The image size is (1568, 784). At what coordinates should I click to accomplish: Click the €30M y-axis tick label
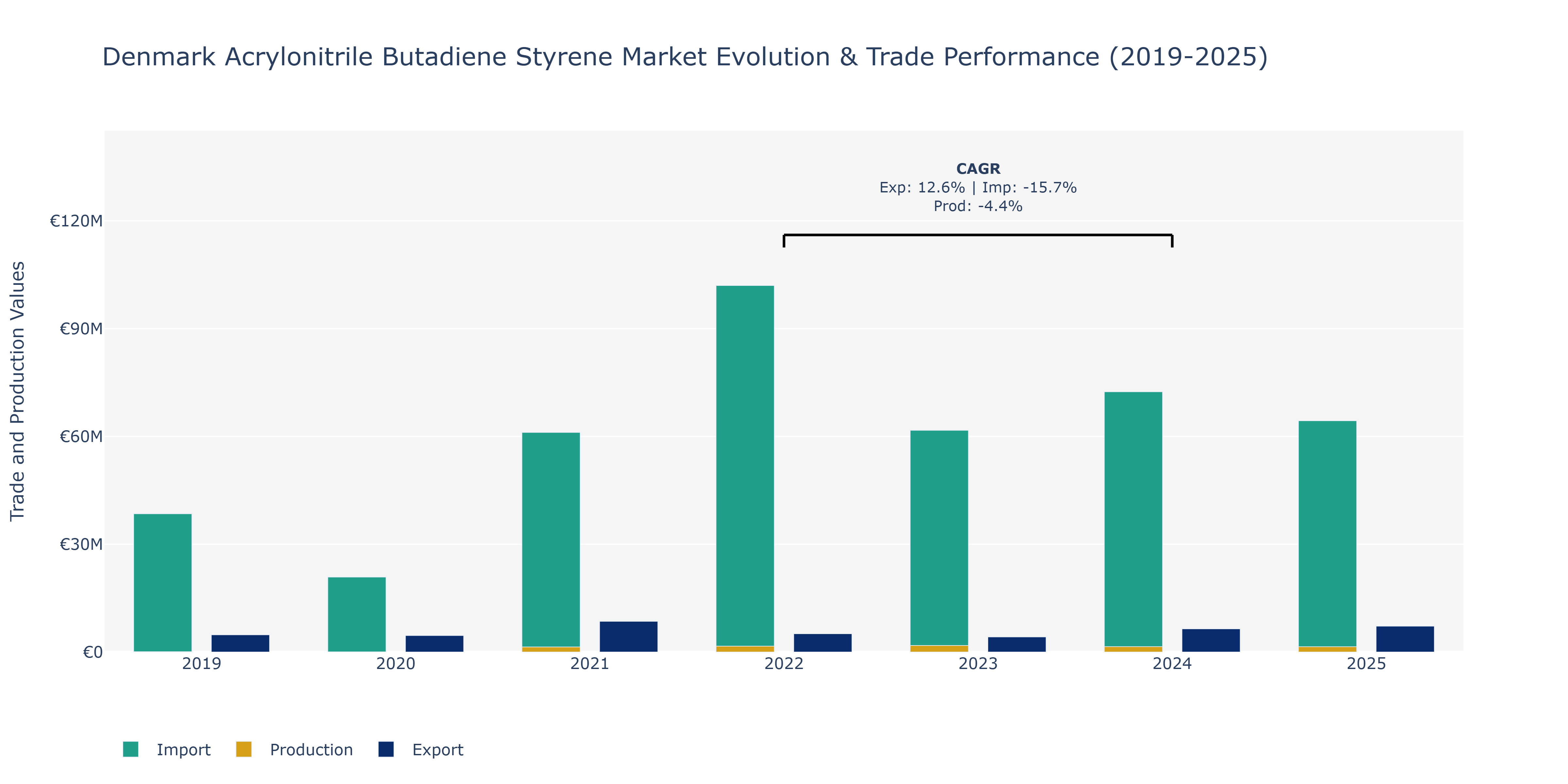81,544
